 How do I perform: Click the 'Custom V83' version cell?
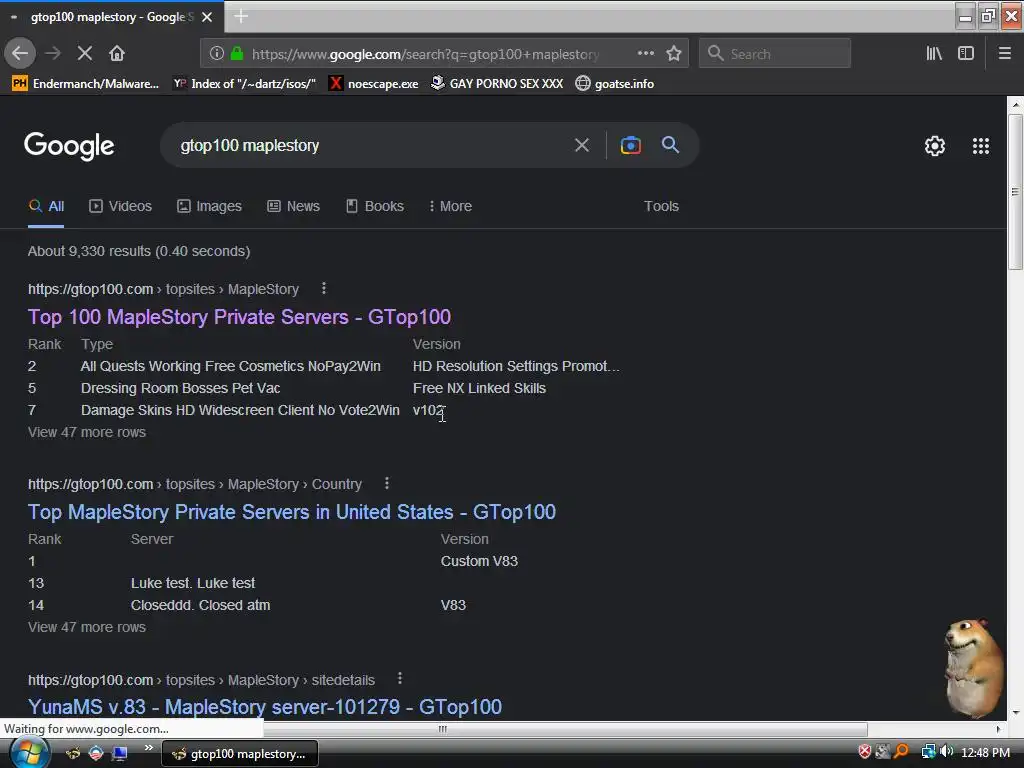(479, 561)
